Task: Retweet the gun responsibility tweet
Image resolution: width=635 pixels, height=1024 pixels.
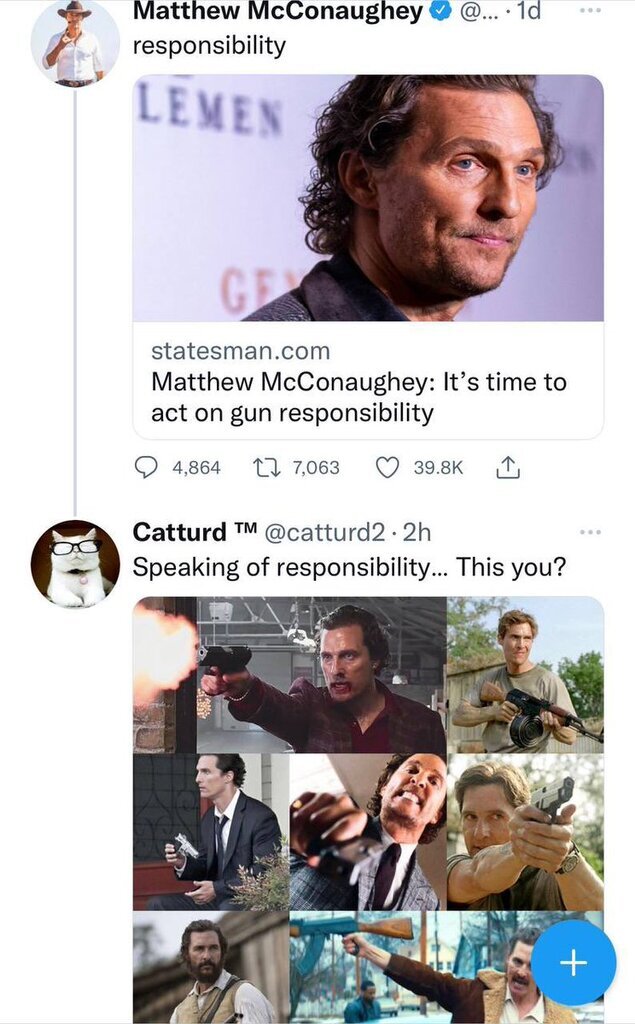Action: click(267, 467)
